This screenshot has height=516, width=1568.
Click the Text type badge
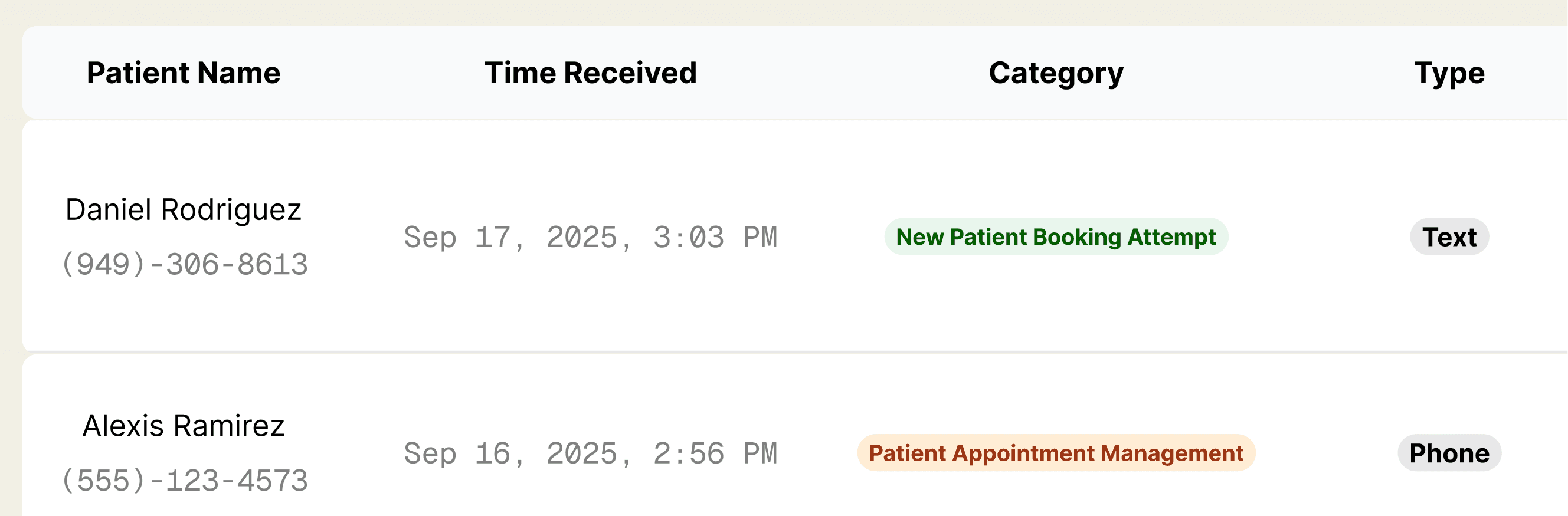pos(1449,236)
